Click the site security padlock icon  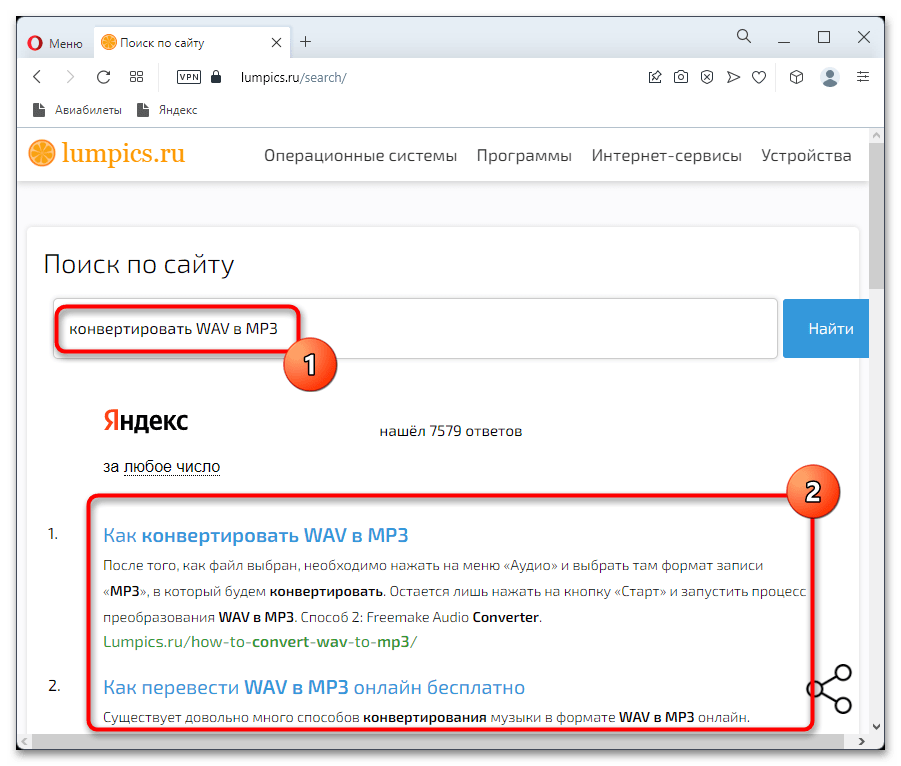[x=216, y=76]
